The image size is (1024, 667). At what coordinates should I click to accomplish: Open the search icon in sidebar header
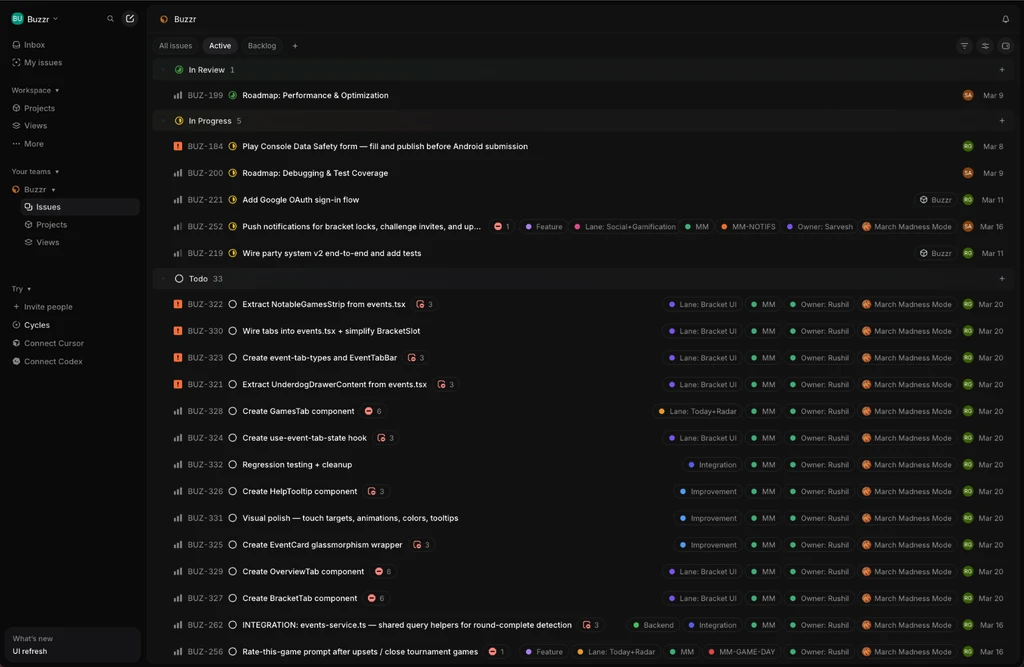tap(111, 19)
